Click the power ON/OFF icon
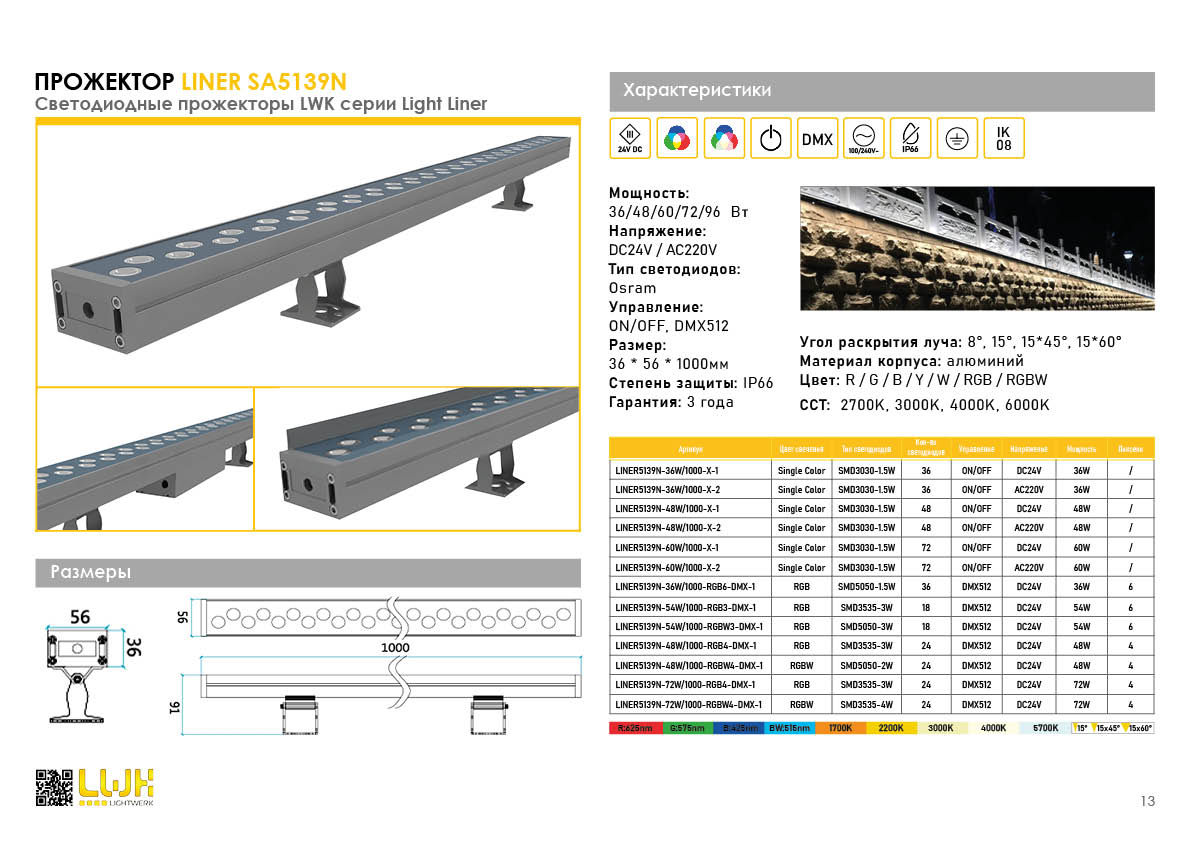Image resolution: width=1191 pixels, height=842 pixels. [770, 138]
